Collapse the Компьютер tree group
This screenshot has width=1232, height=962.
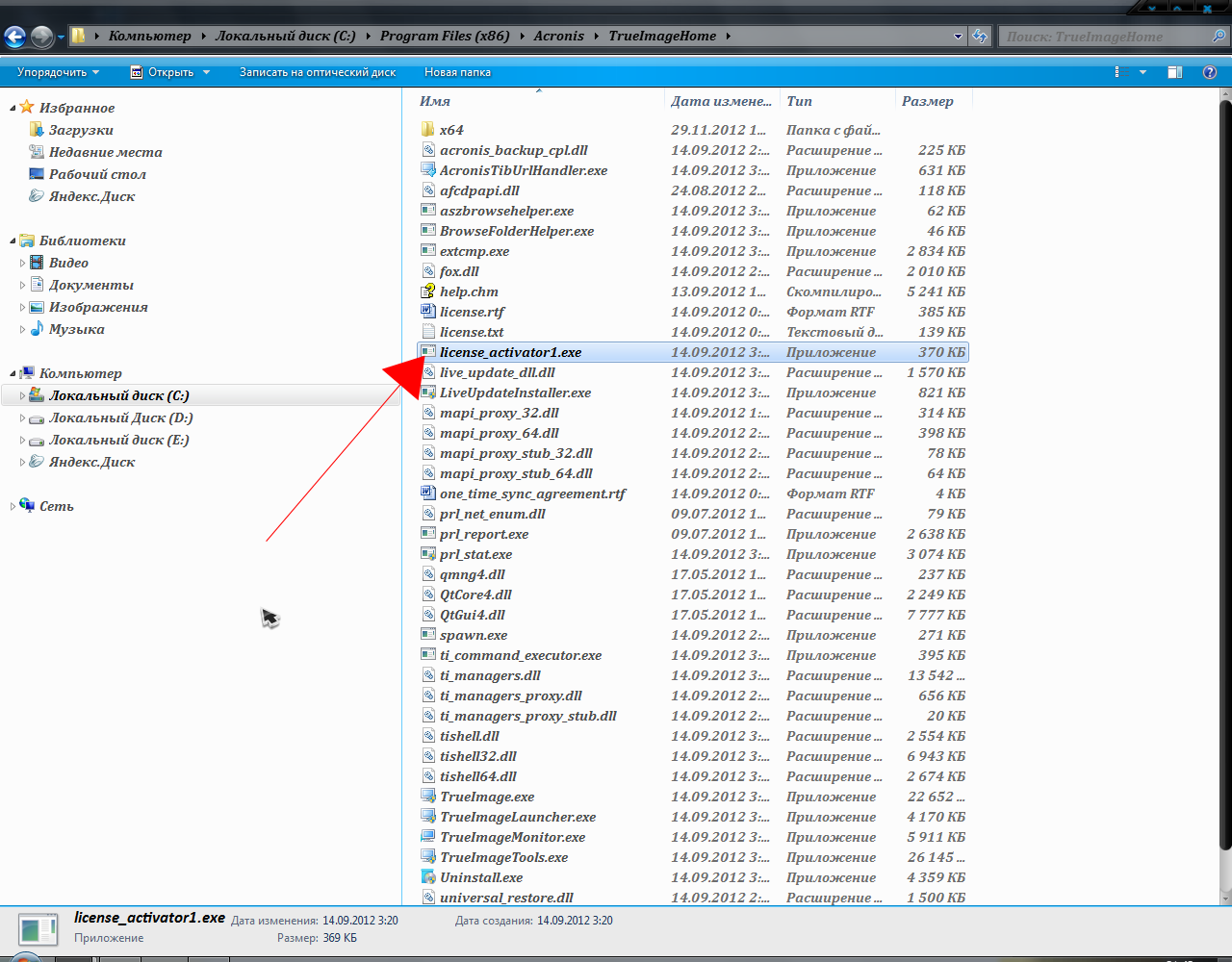13,373
